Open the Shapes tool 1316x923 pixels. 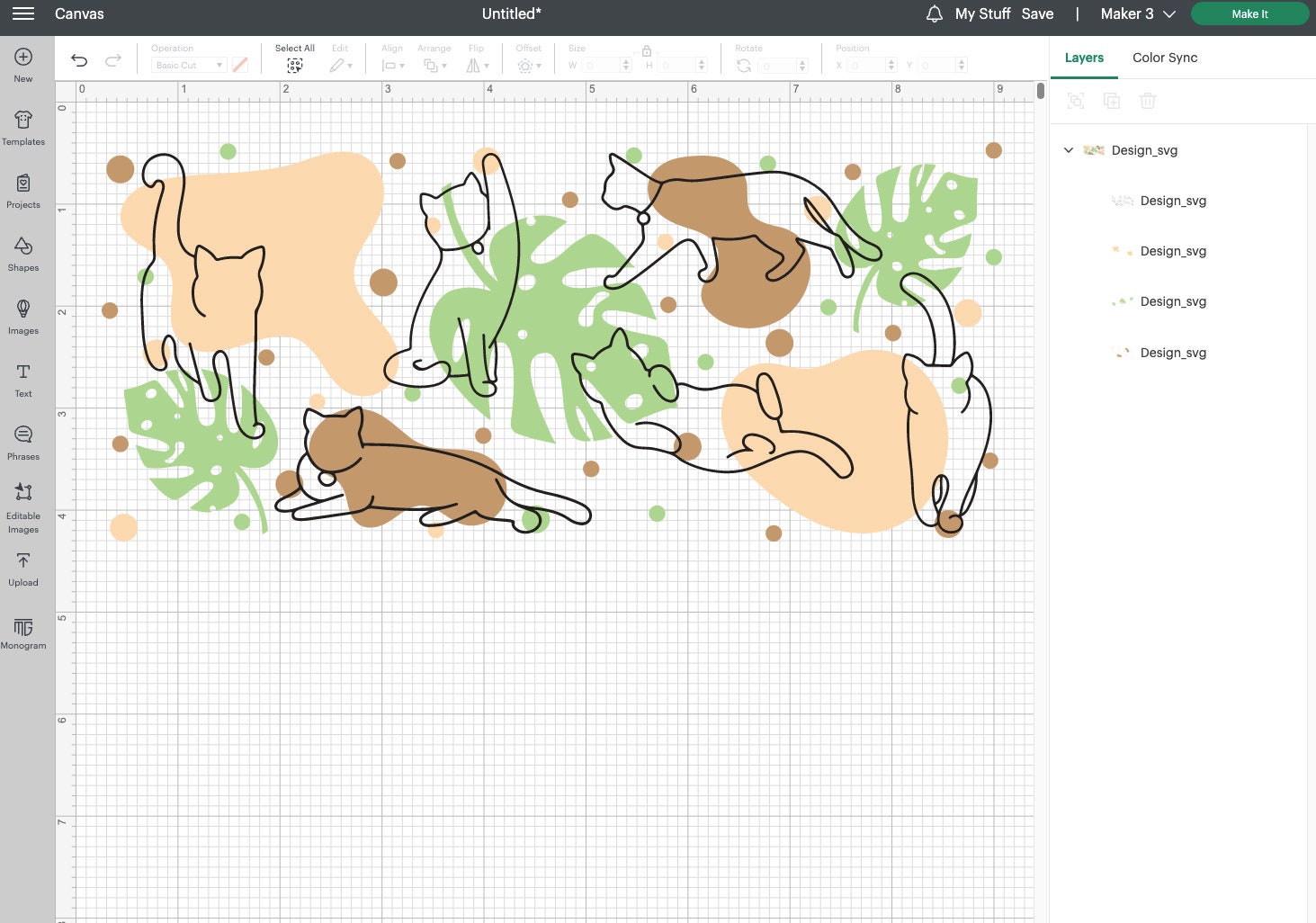(x=23, y=254)
